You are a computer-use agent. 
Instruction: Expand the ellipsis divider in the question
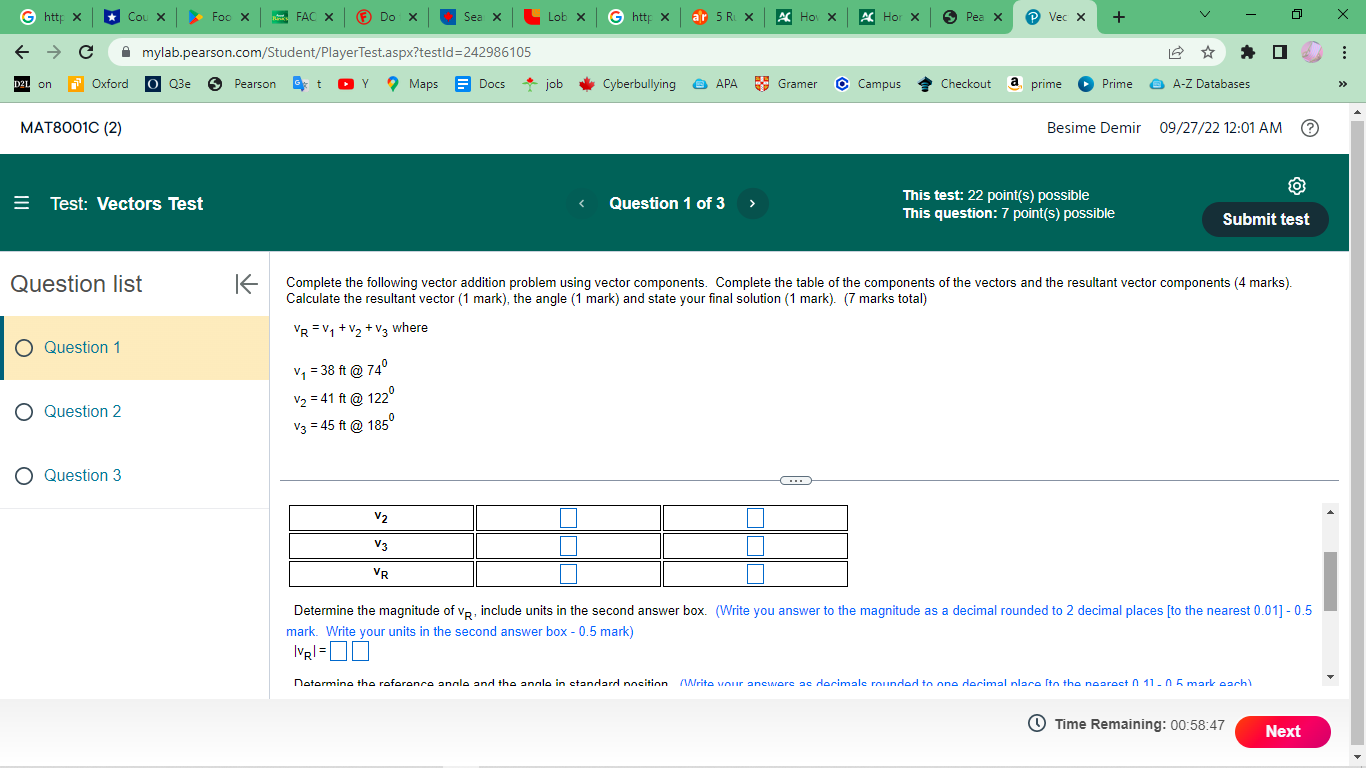pyautogui.click(x=797, y=481)
